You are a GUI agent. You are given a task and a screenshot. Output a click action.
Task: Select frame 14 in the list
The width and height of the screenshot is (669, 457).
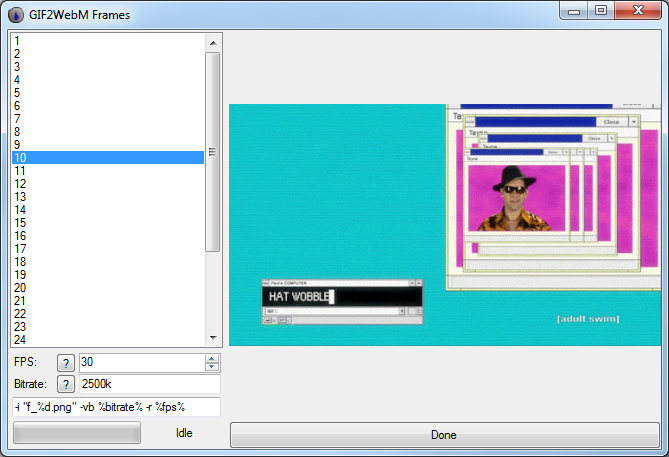coord(108,210)
